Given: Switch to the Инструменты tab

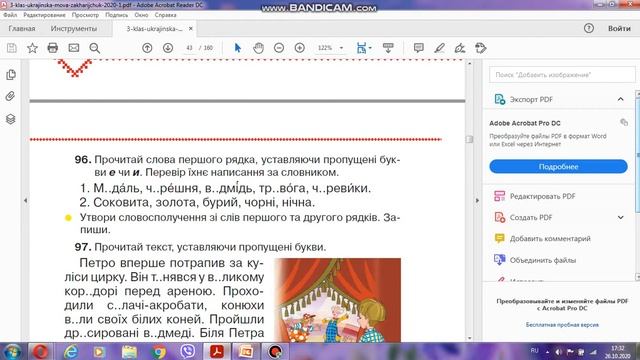Looking at the screenshot, I should click(74, 29).
